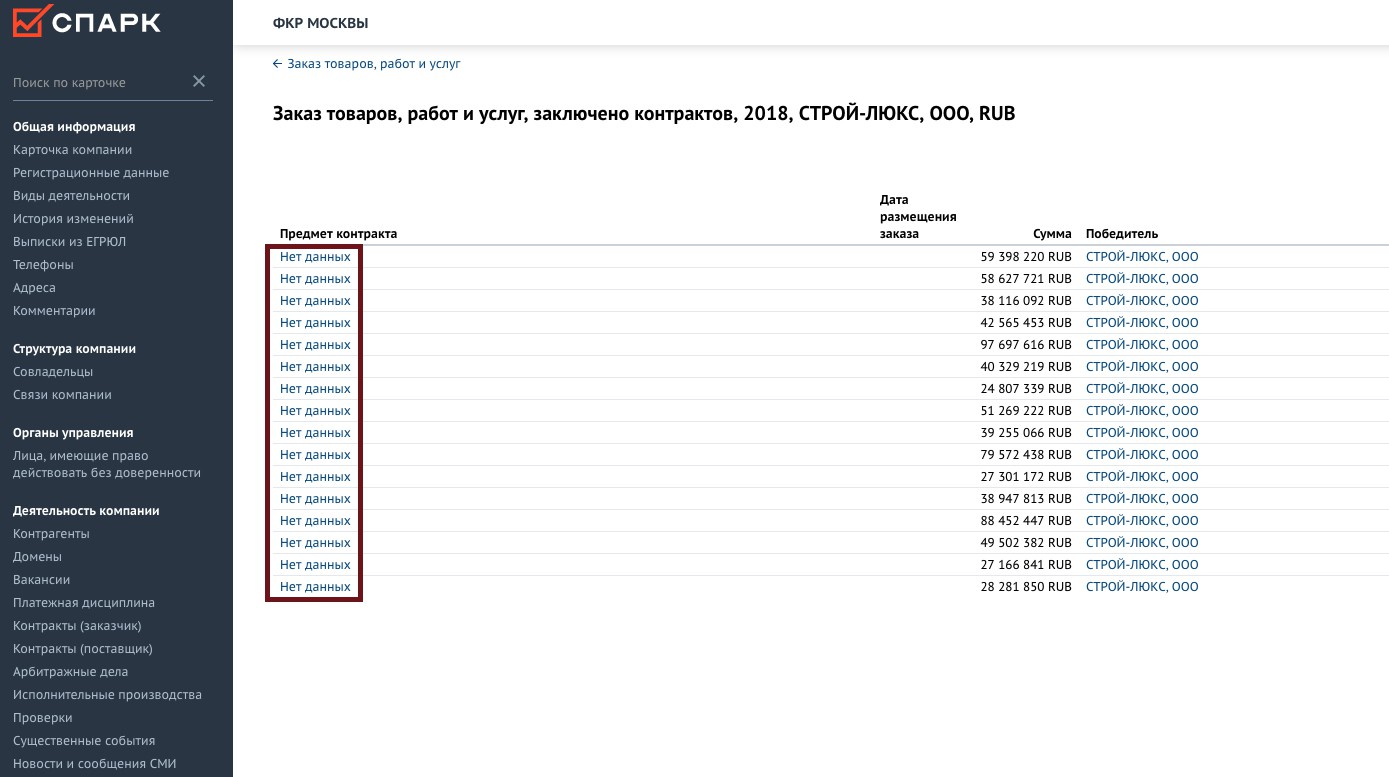Screen dimensions: 1389x777
Task: Open Нет данных link in 27 301 172 RUB row
Action: pyautogui.click(x=315, y=477)
